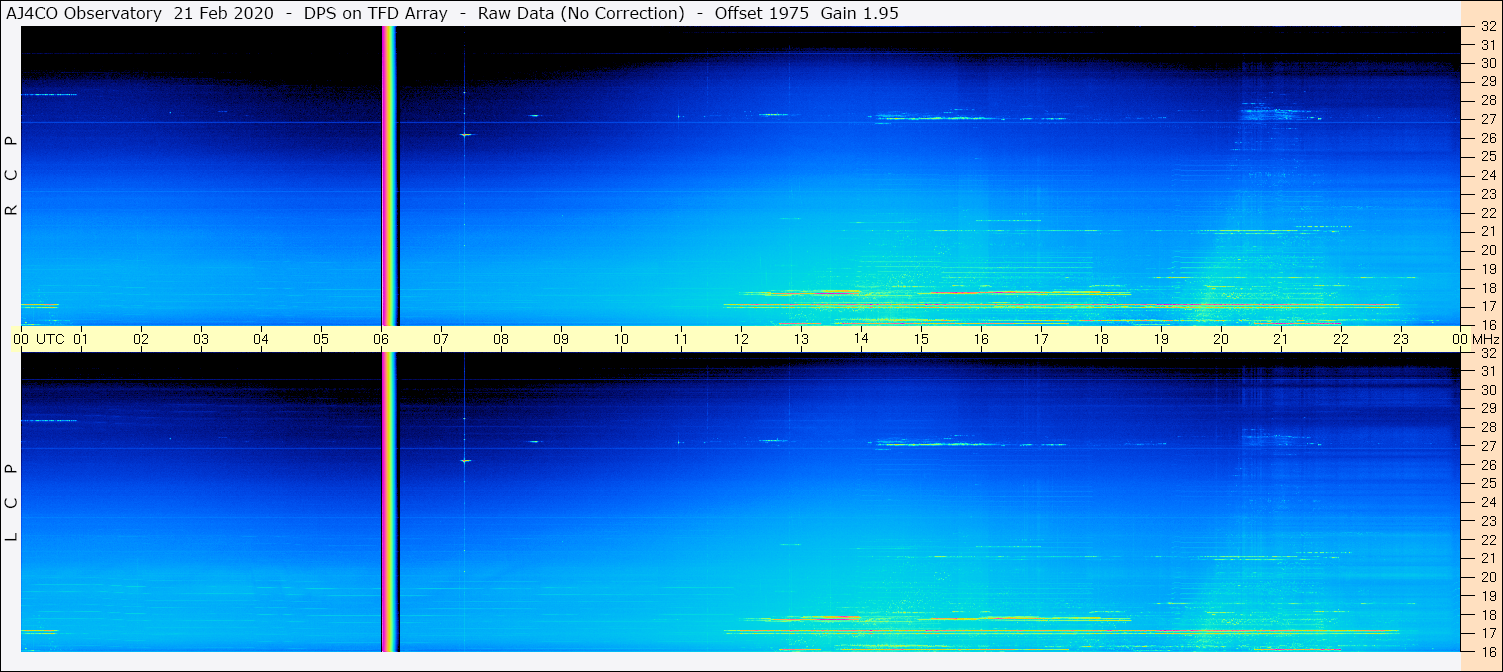Click the 09 hour marker on UTC axis
Image resolution: width=1503 pixels, height=672 pixels.
pyautogui.click(x=561, y=339)
